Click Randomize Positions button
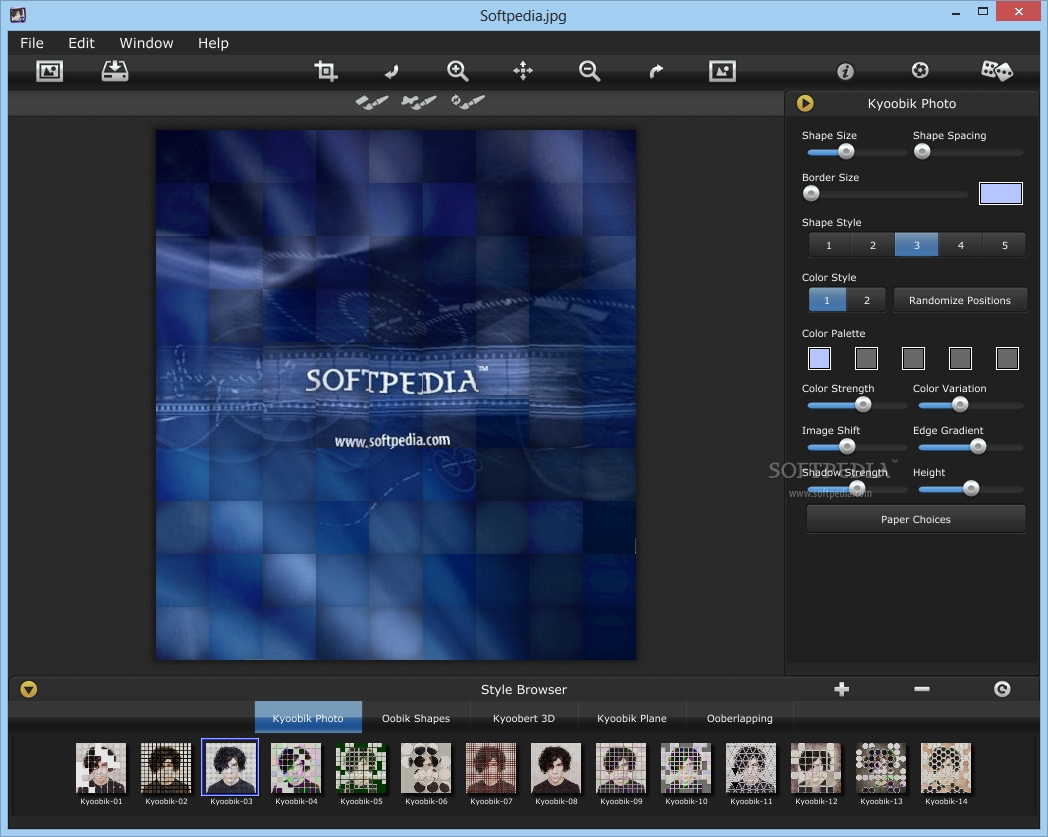 (x=960, y=300)
